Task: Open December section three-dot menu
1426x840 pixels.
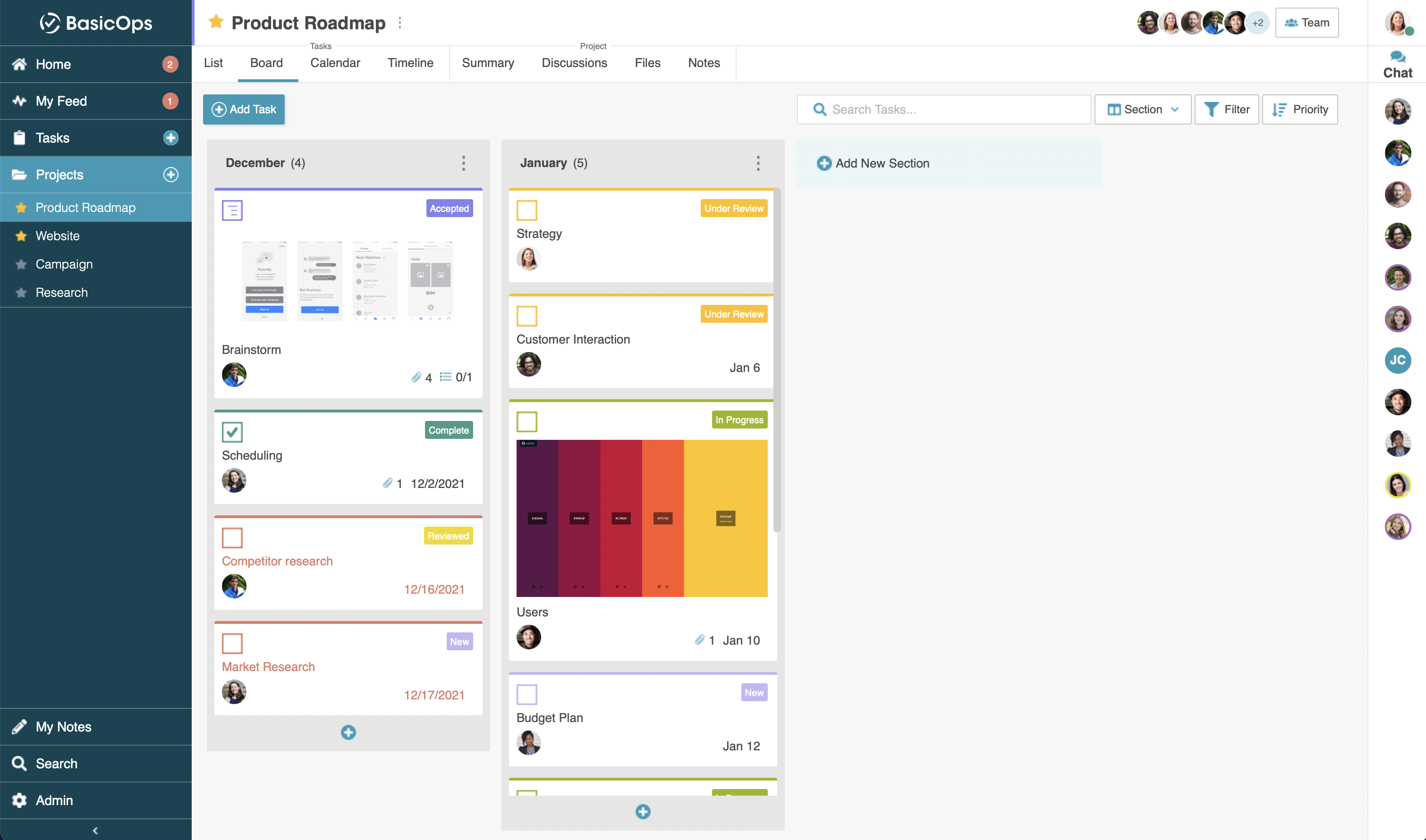Action: [463, 163]
